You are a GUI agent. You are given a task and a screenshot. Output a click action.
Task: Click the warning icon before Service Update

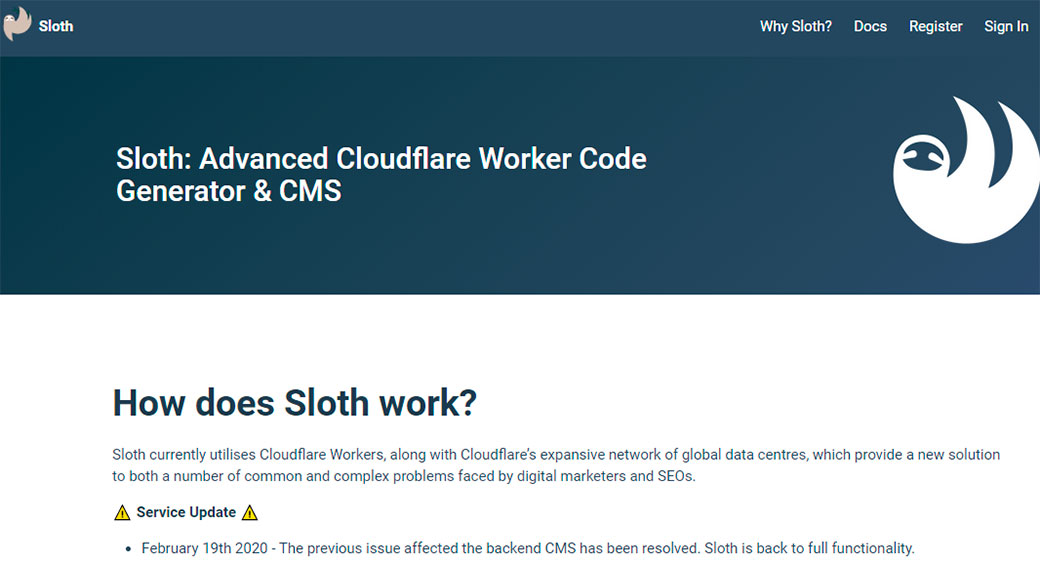122,513
